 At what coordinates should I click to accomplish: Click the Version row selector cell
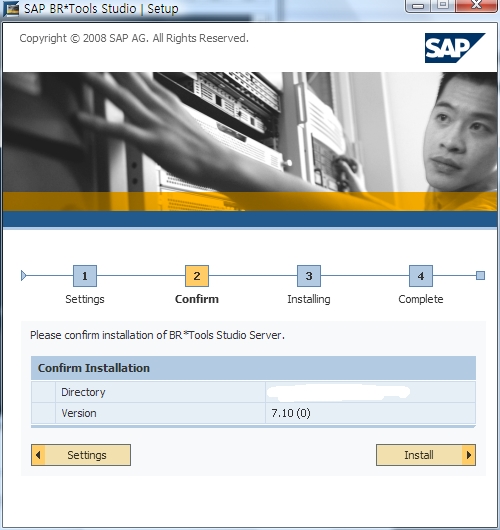[43, 413]
